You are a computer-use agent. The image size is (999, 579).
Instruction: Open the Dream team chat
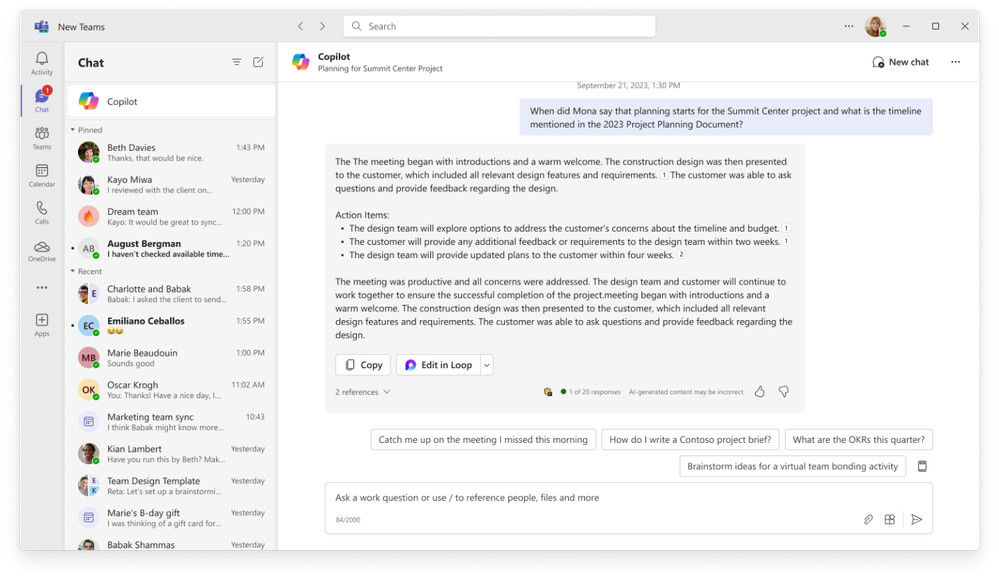click(171, 217)
